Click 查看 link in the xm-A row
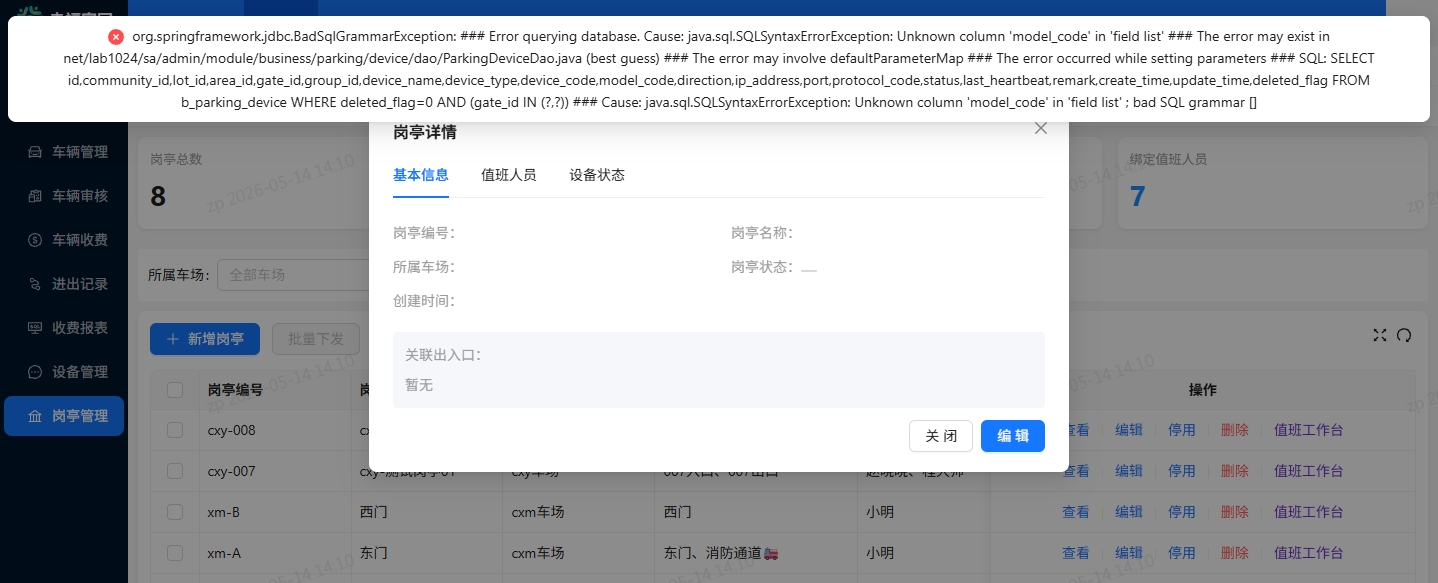Viewport: 1438px width, 583px height. click(x=1076, y=553)
